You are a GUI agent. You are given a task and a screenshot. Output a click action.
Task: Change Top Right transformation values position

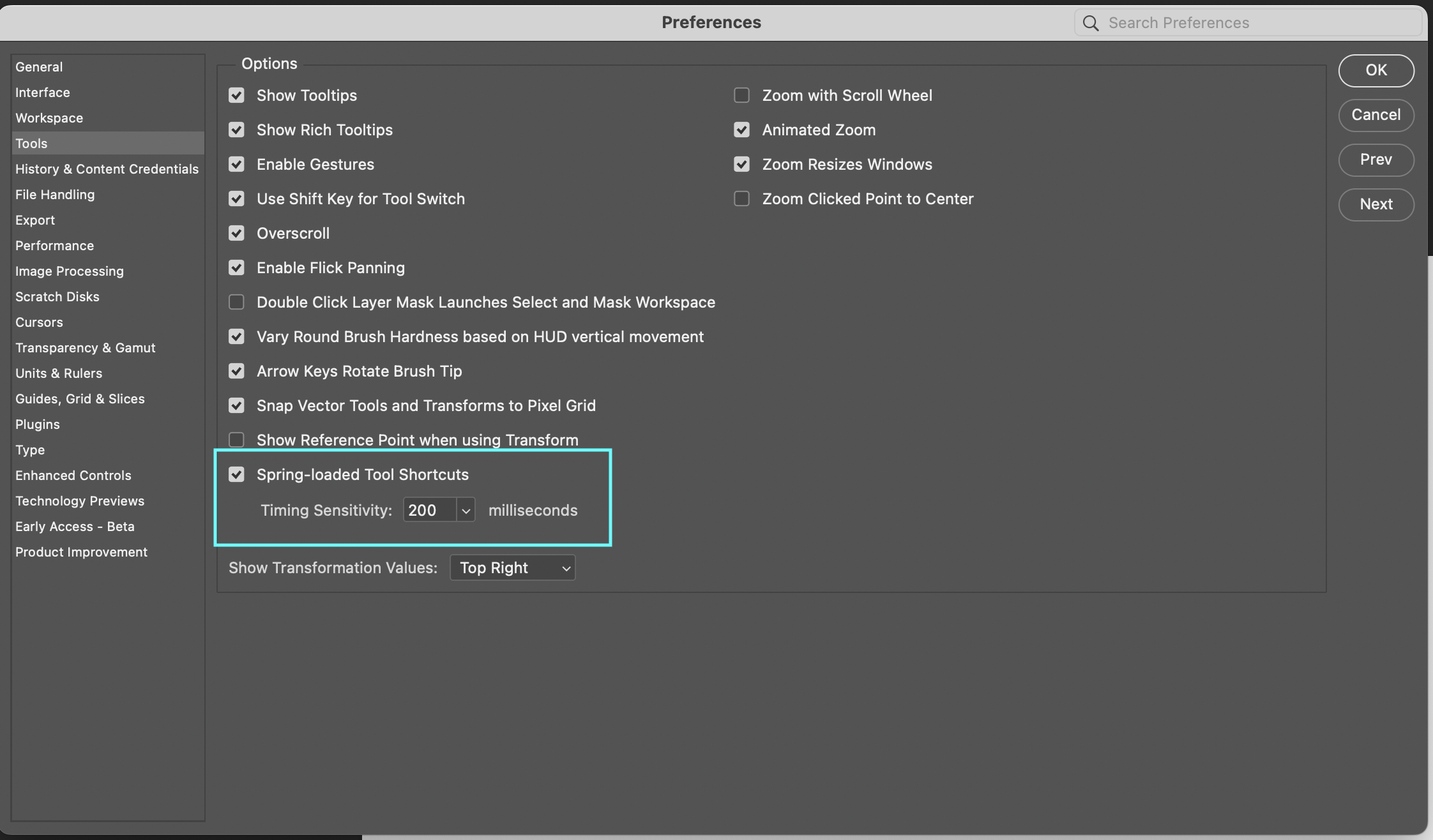click(512, 567)
